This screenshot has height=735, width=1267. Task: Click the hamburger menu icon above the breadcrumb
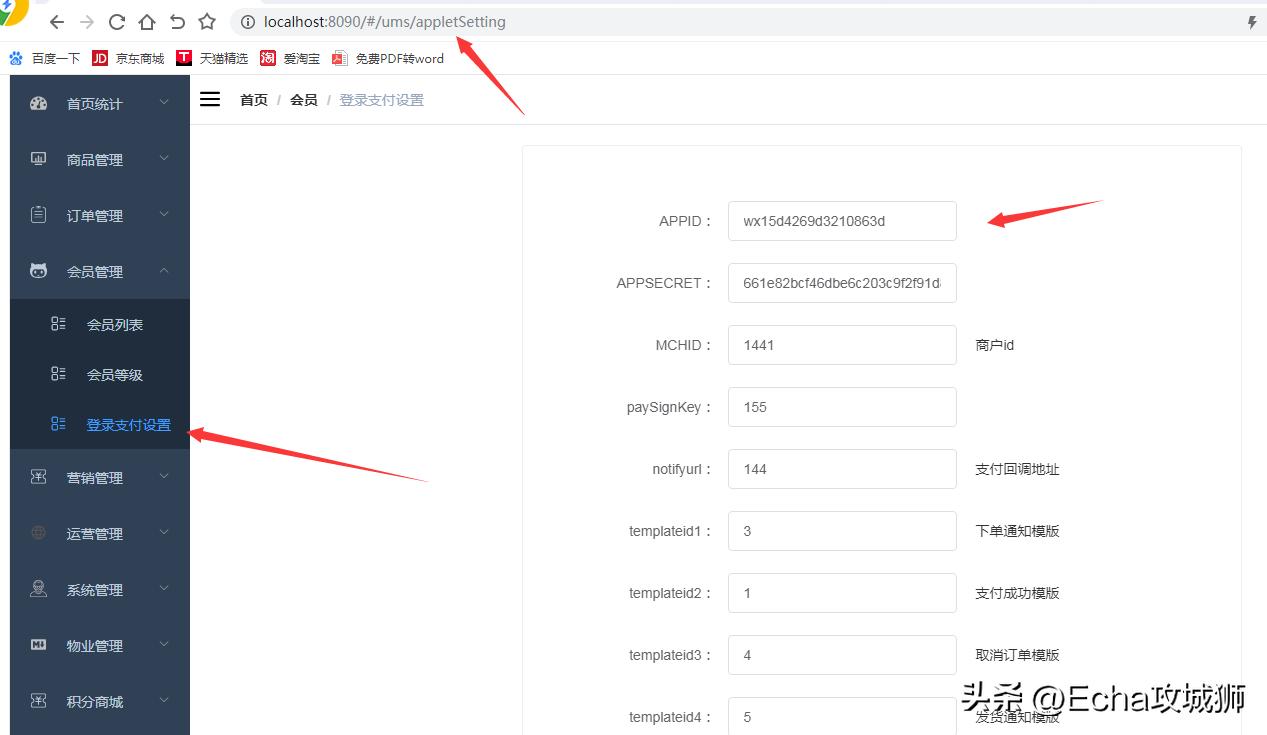(209, 99)
